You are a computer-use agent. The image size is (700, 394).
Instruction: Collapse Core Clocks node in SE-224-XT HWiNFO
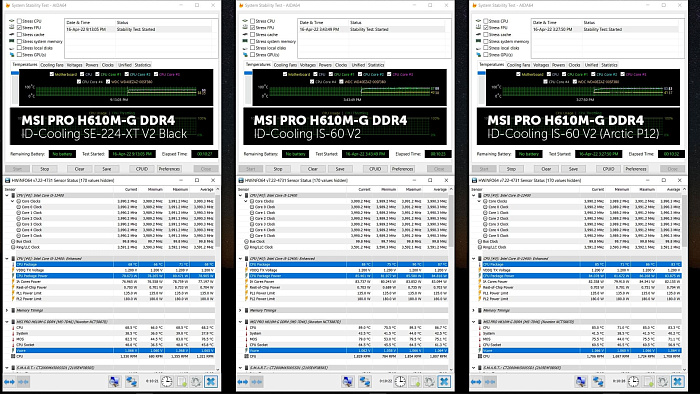click(x=12, y=201)
